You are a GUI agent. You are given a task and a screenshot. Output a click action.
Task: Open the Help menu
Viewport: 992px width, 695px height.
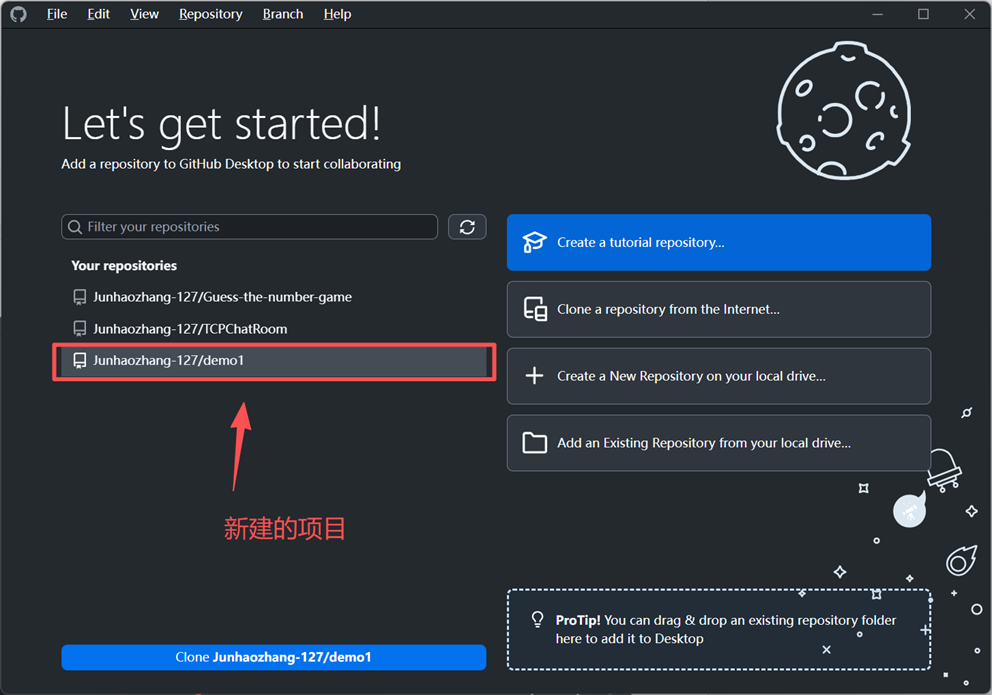(337, 14)
